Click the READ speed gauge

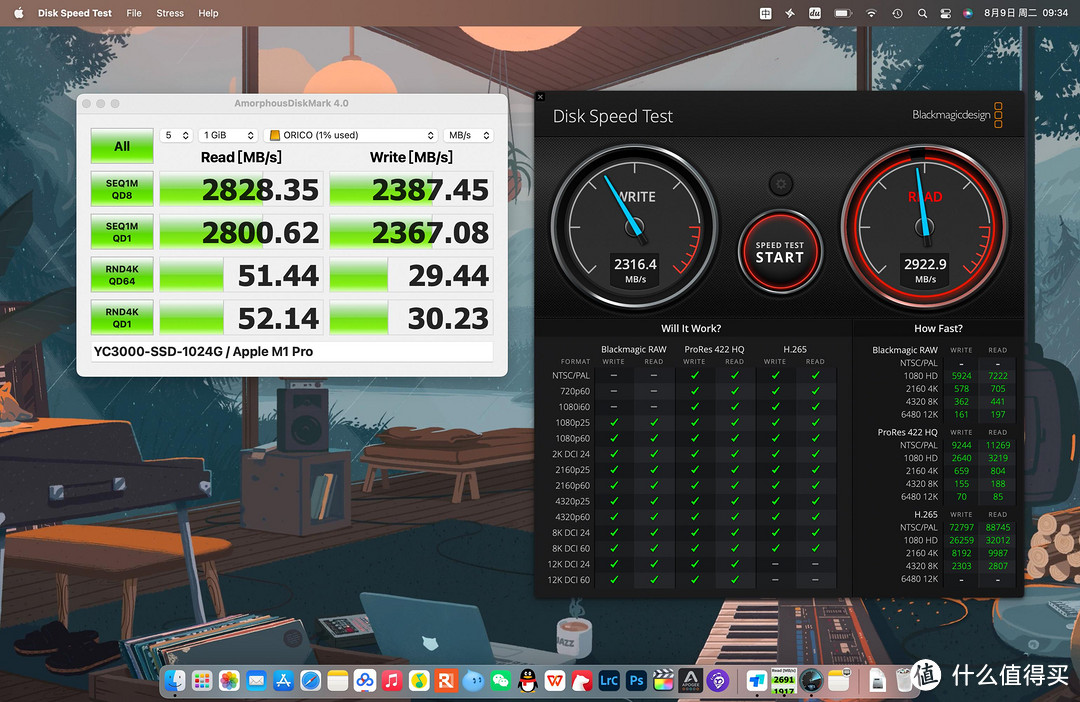pos(924,226)
